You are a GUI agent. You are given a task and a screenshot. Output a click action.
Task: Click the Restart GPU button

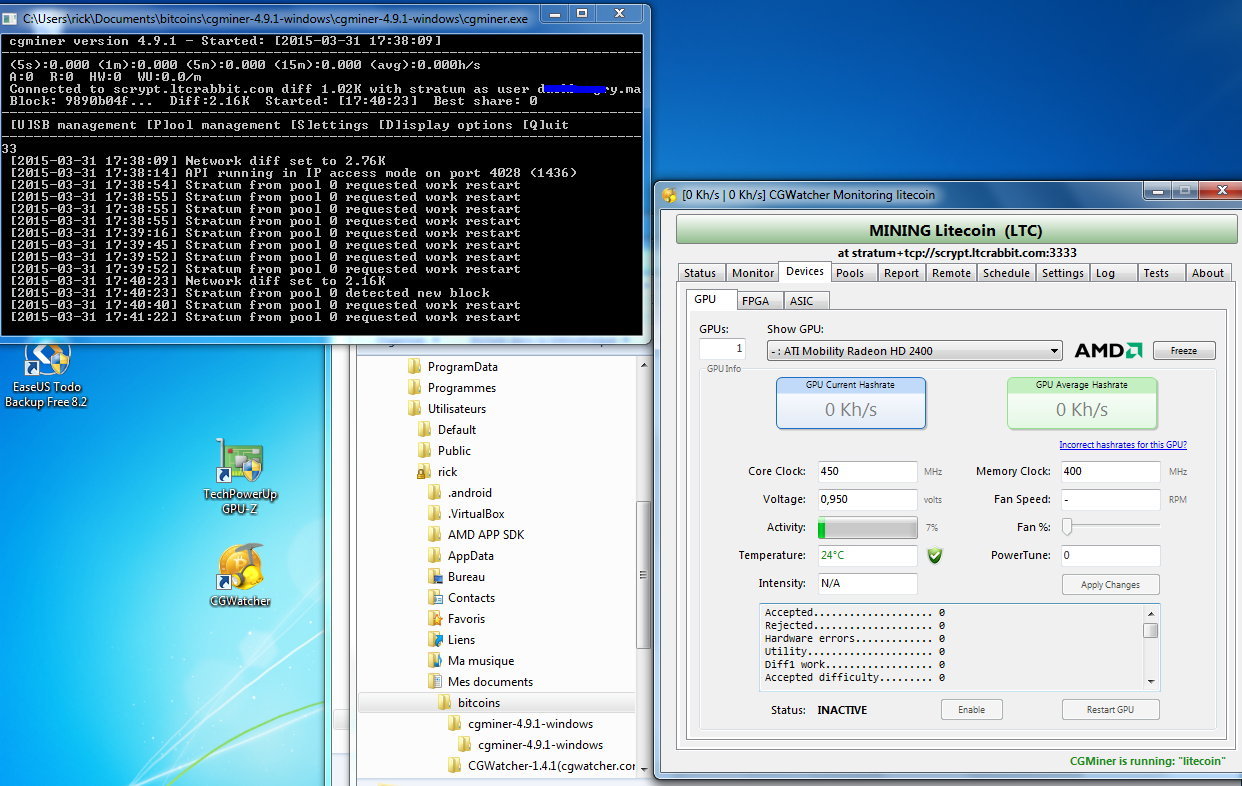pos(1110,710)
